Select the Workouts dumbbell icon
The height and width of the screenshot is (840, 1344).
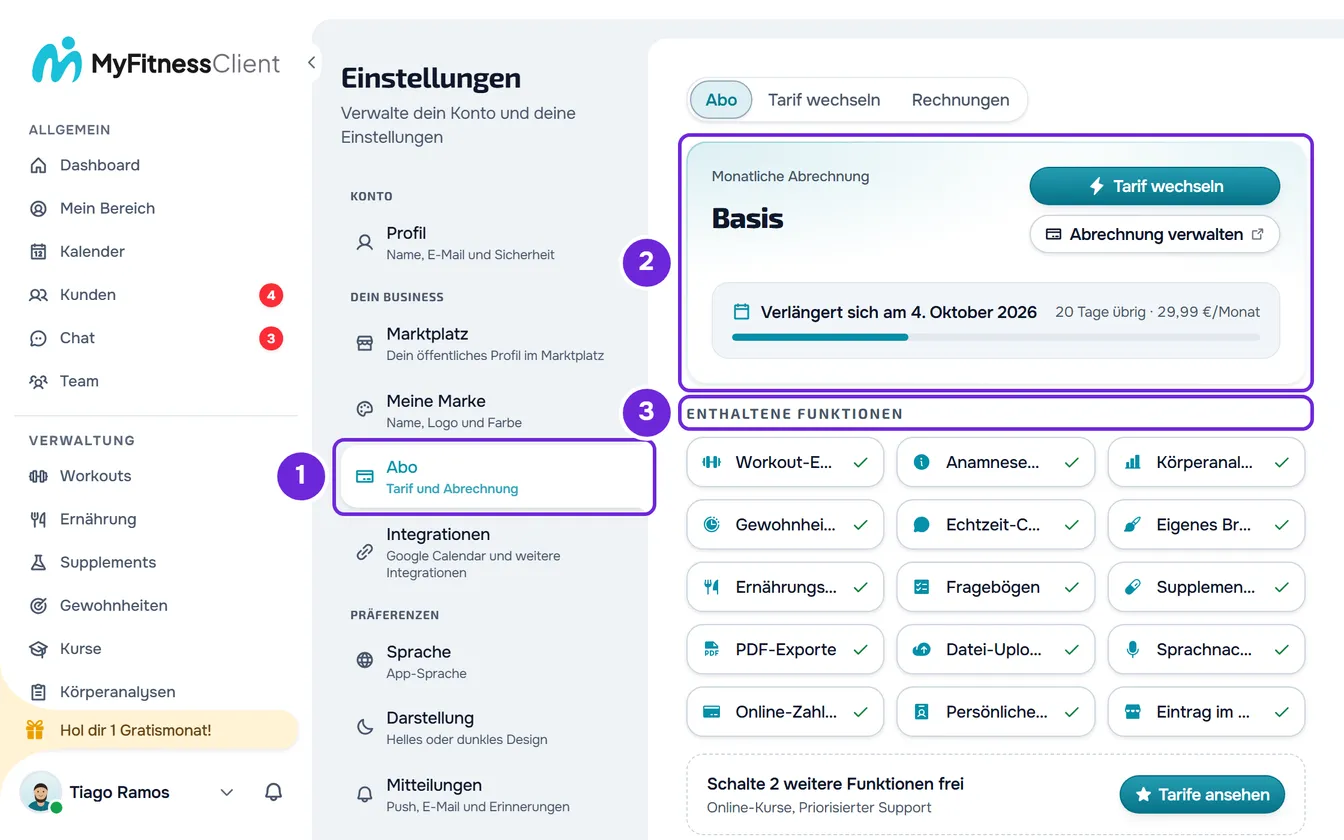(38, 476)
